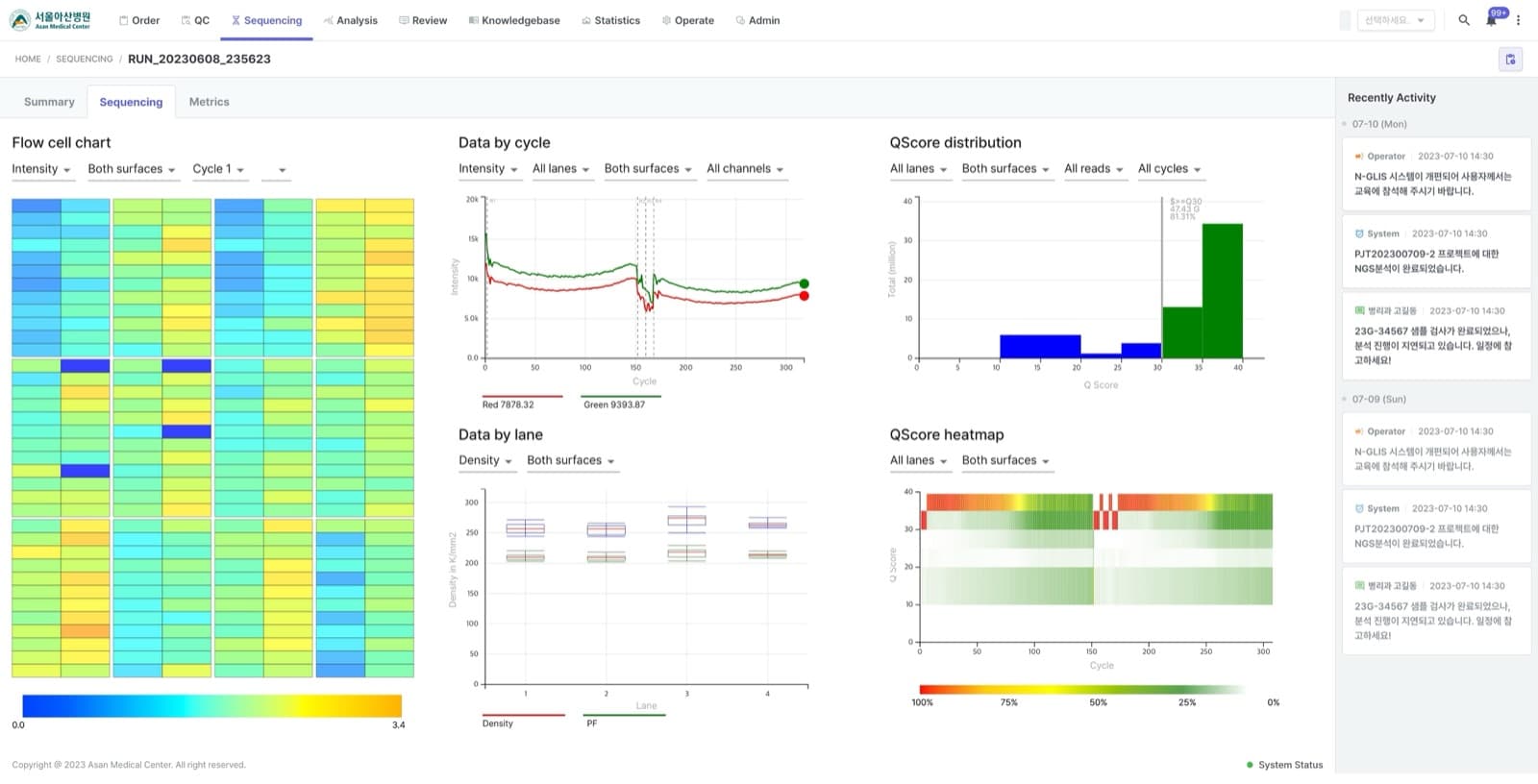Open the Cycle 1 dropdown
Viewport: 1538px width, 784px height.
(218, 169)
